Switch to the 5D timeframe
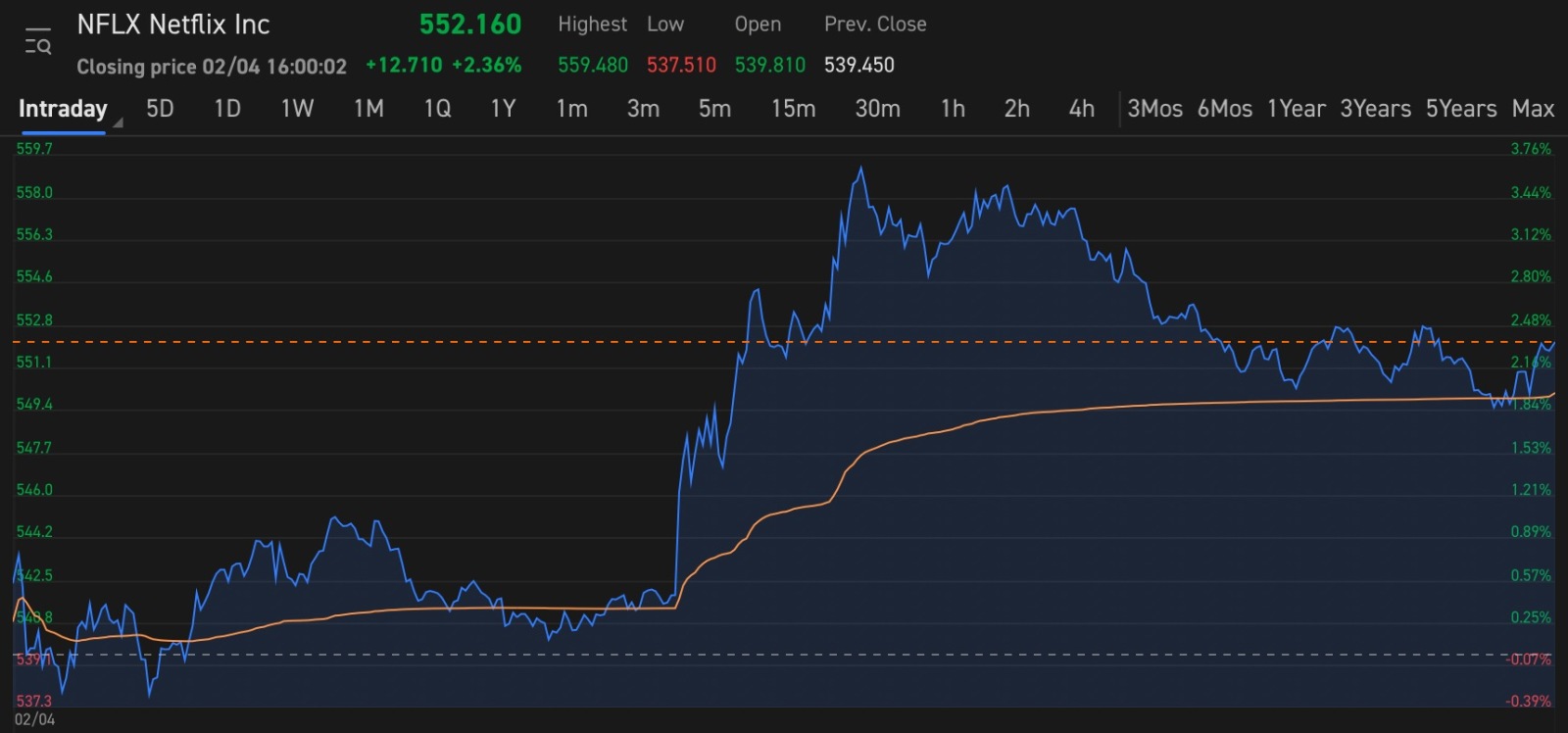The height and width of the screenshot is (733, 1568). tap(160, 109)
